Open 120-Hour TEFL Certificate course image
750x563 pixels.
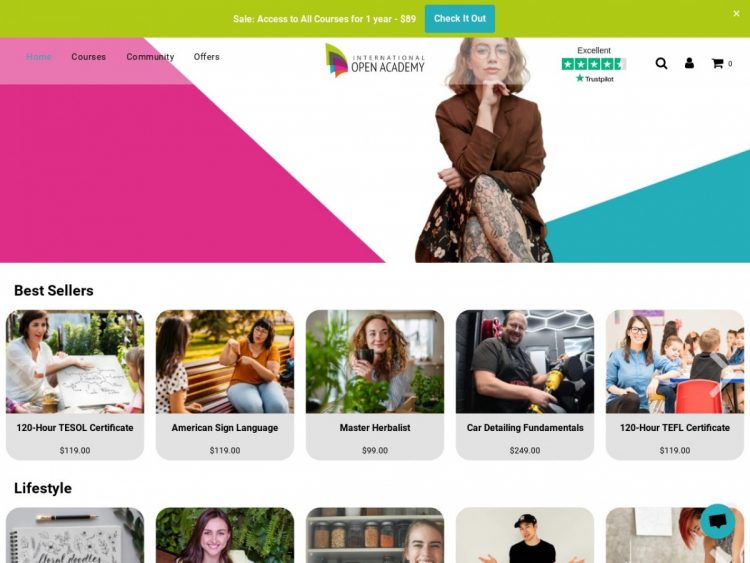[x=675, y=362]
